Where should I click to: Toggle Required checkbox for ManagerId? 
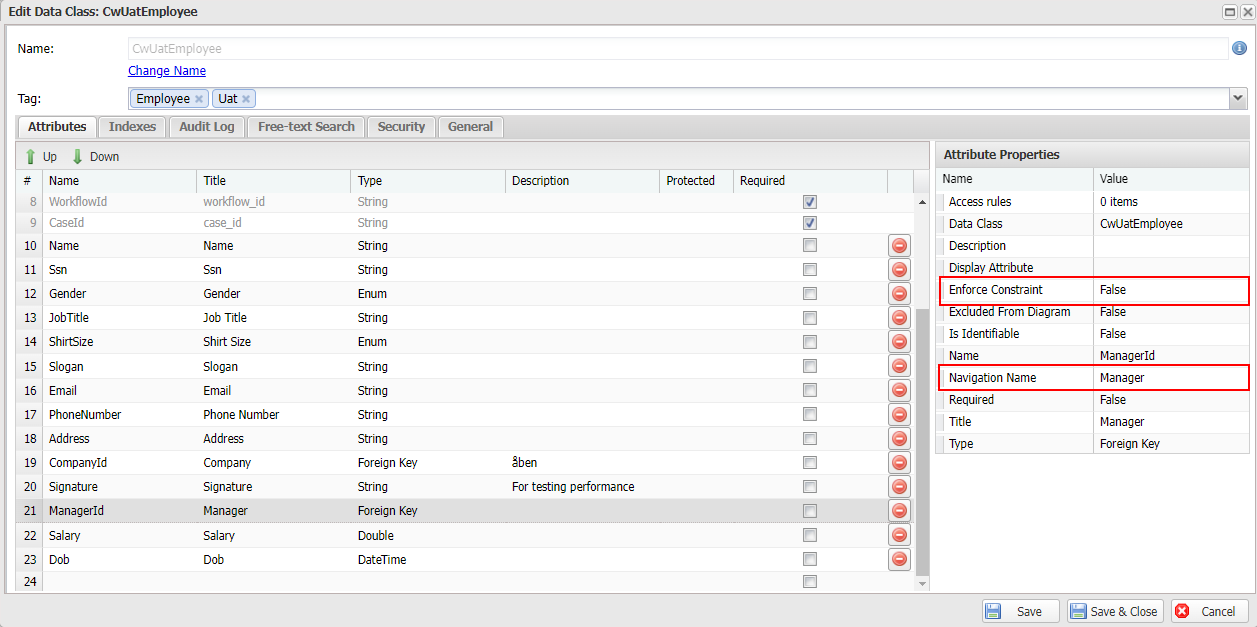click(x=810, y=511)
